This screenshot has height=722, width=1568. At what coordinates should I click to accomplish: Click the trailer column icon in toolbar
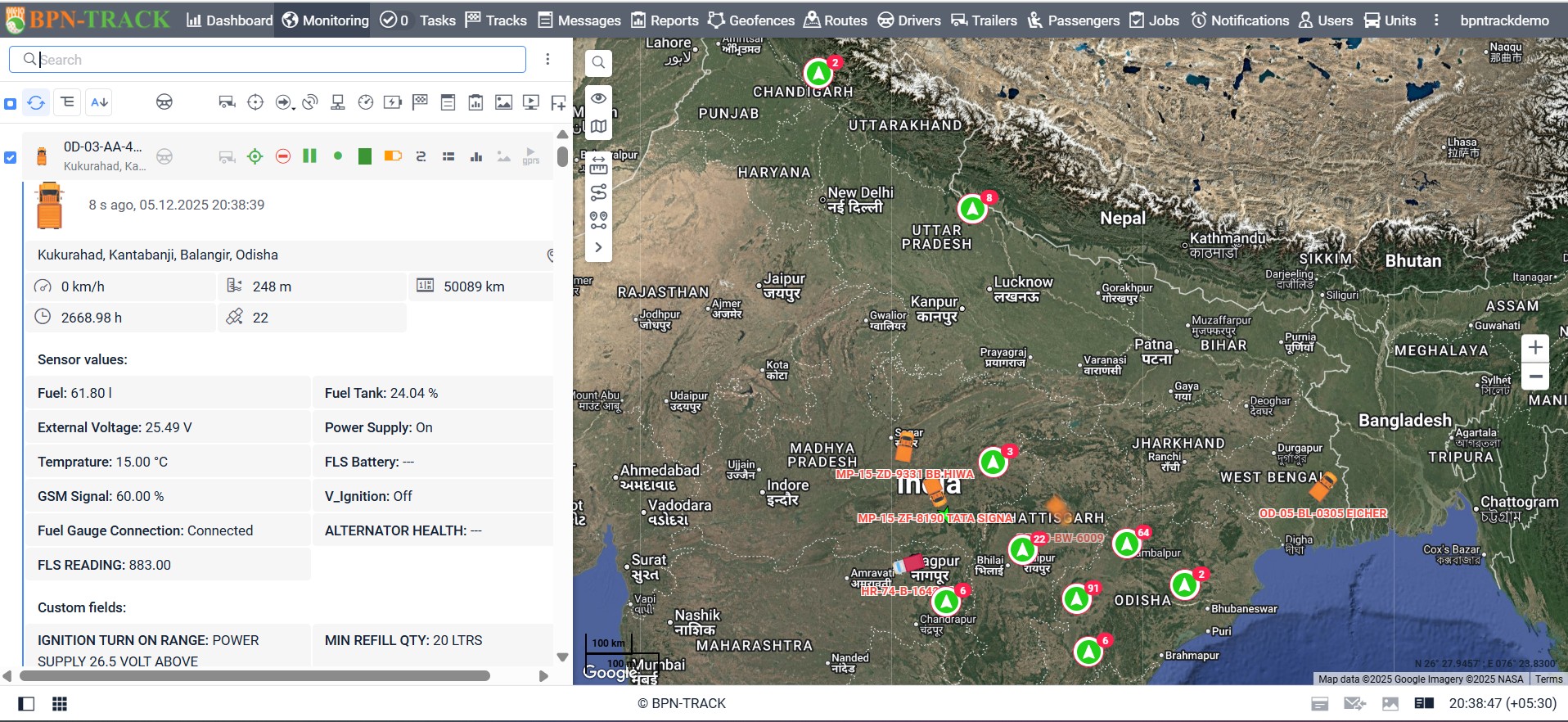[227, 102]
